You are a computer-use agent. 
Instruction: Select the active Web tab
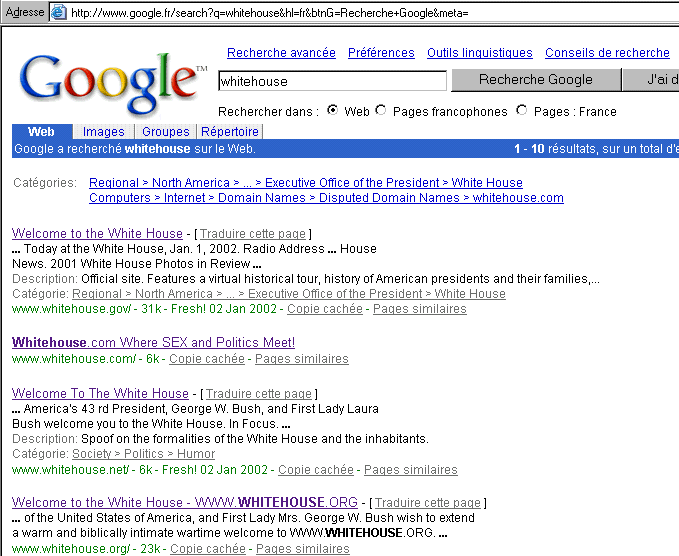[41, 132]
